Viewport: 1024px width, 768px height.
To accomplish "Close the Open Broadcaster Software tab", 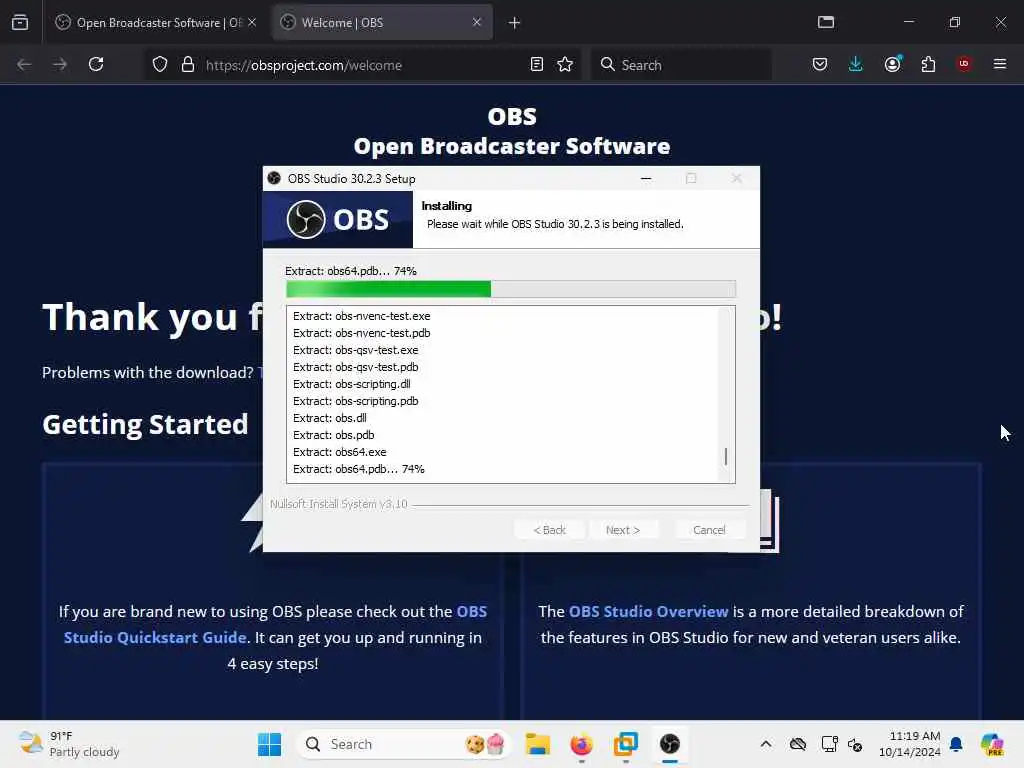I will pyautogui.click(x=252, y=22).
